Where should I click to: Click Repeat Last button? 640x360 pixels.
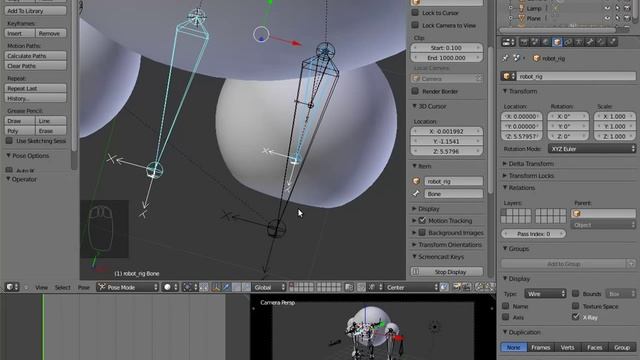(x=36, y=88)
